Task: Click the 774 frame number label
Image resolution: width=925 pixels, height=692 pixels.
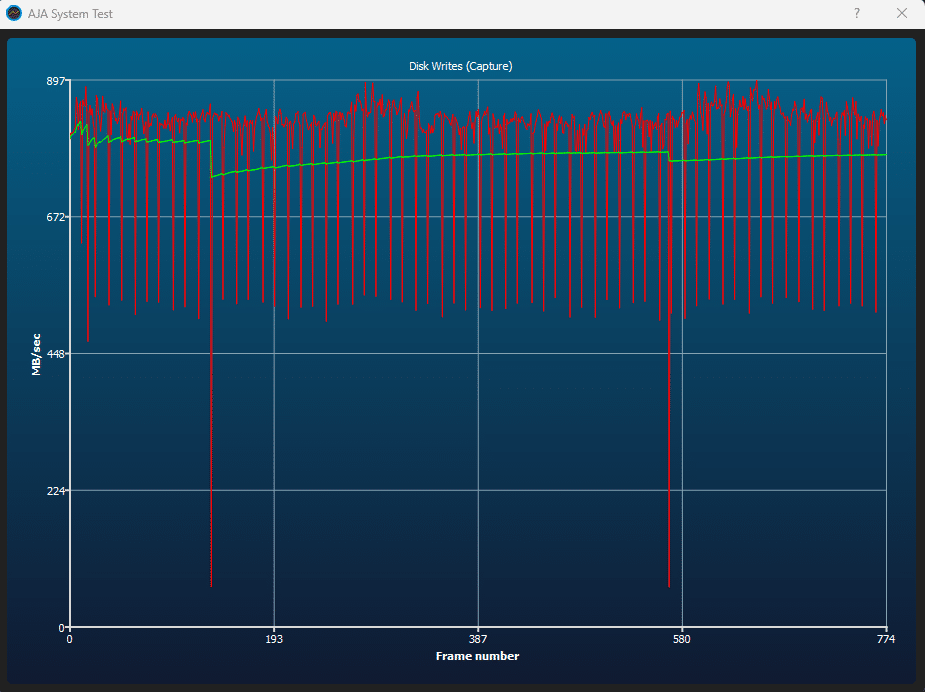Action: pyautogui.click(x=886, y=639)
